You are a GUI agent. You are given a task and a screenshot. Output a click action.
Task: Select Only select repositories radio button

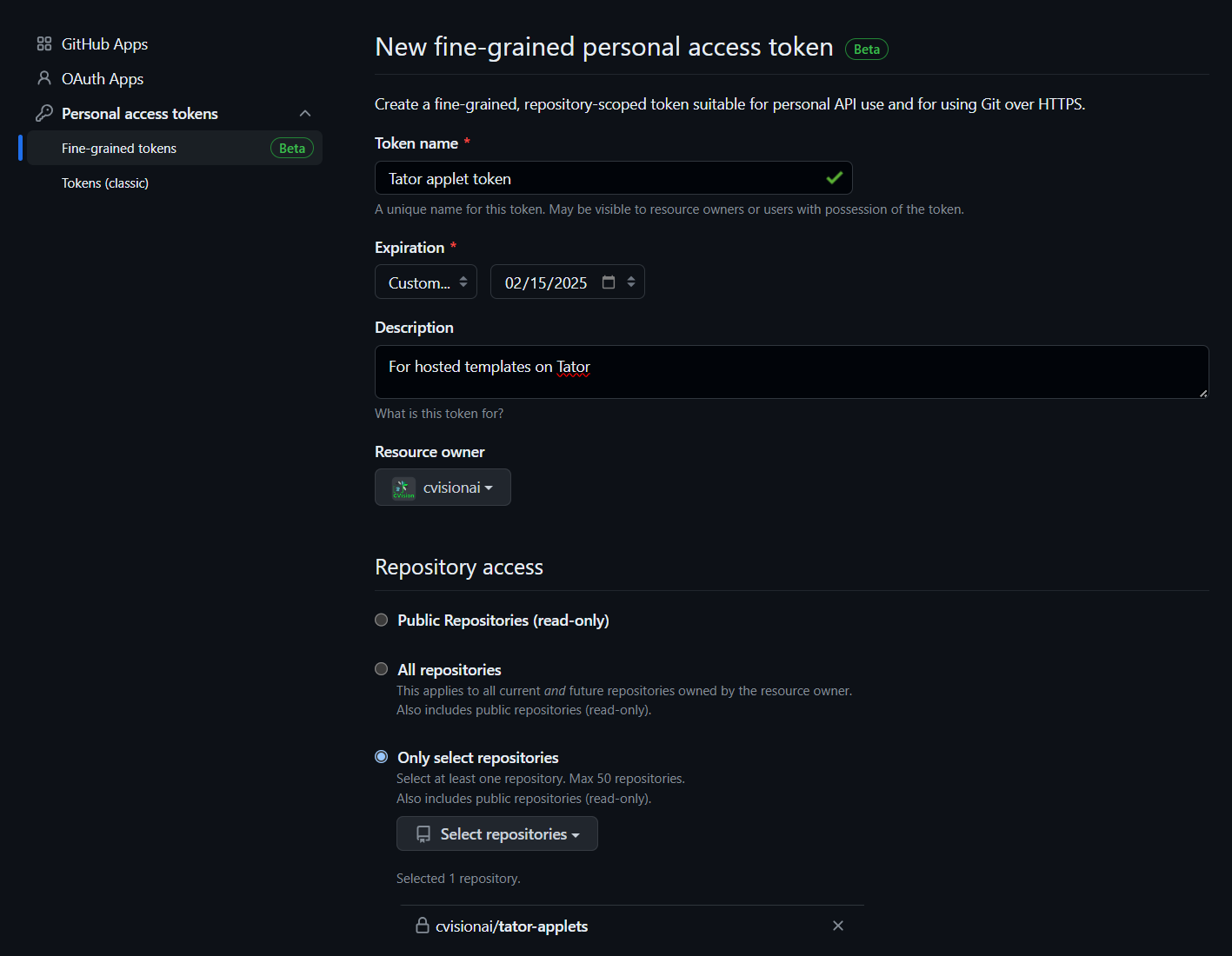click(381, 756)
